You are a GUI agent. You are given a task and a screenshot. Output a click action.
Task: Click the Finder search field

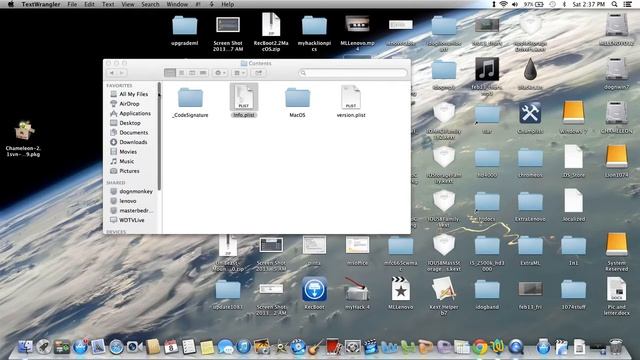[353, 73]
